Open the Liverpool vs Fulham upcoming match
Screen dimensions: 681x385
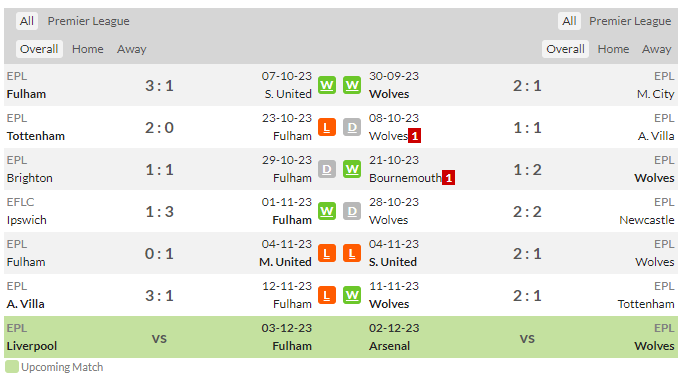pyautogui.click(x=159, y=337)
